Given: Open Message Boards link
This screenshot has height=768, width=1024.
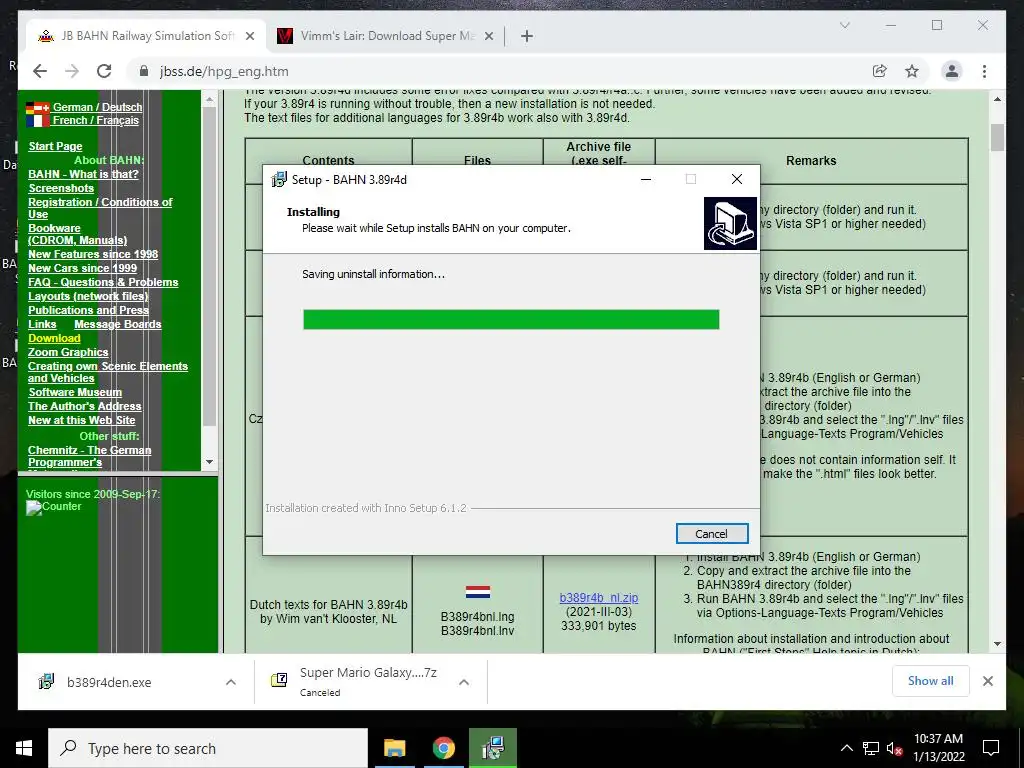Looking at the screenshot, I should (x=118, y=325).
